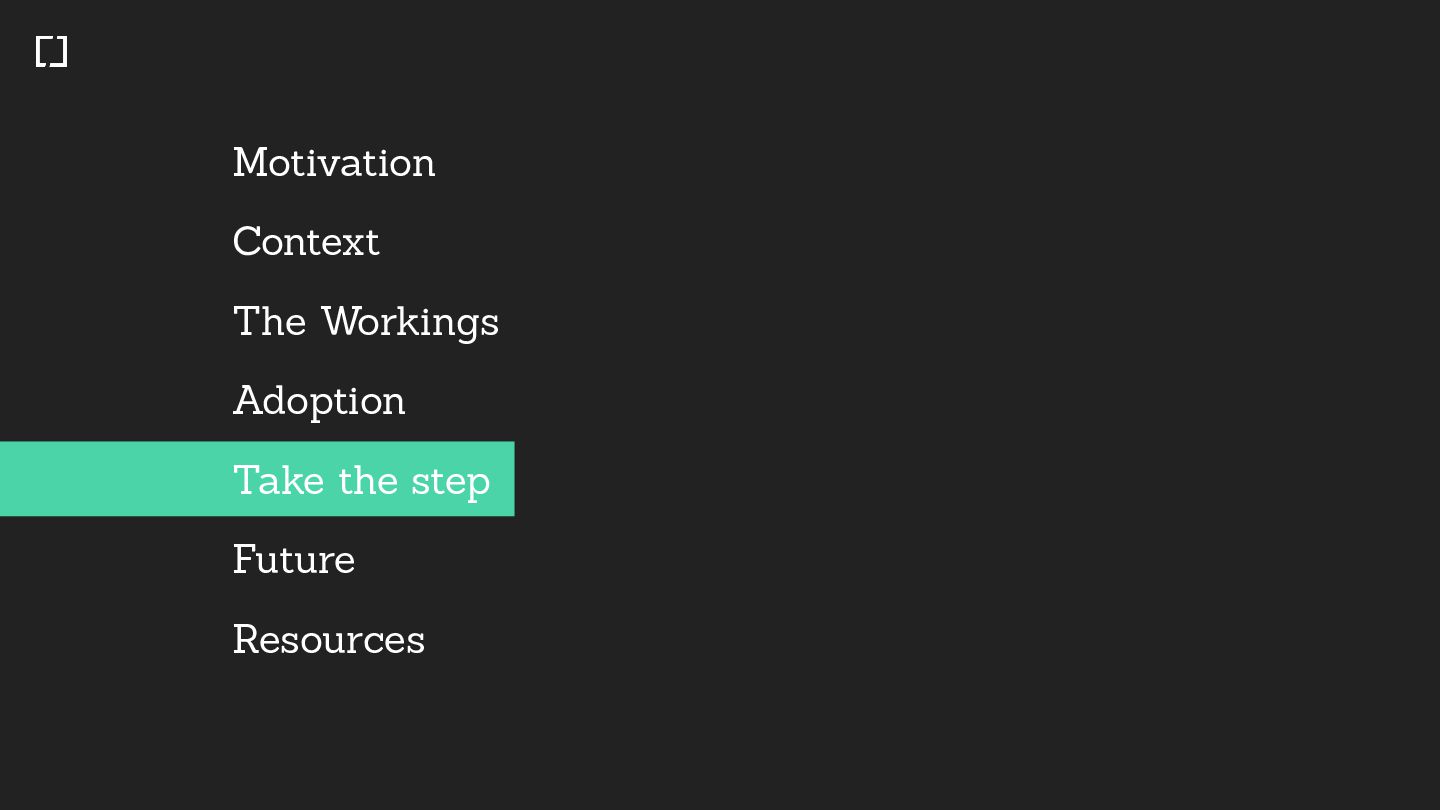Go to The Workings section
Image resolution: width=1440 pixels, height=810 pixels.
click(x=366, y=322)
